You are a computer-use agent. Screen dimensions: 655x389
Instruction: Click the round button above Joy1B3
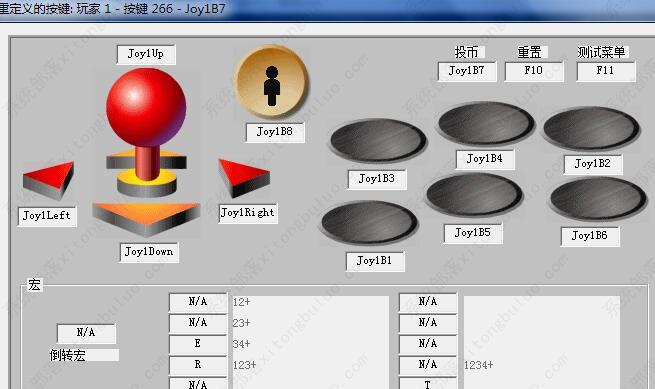[x=378, y=141]
